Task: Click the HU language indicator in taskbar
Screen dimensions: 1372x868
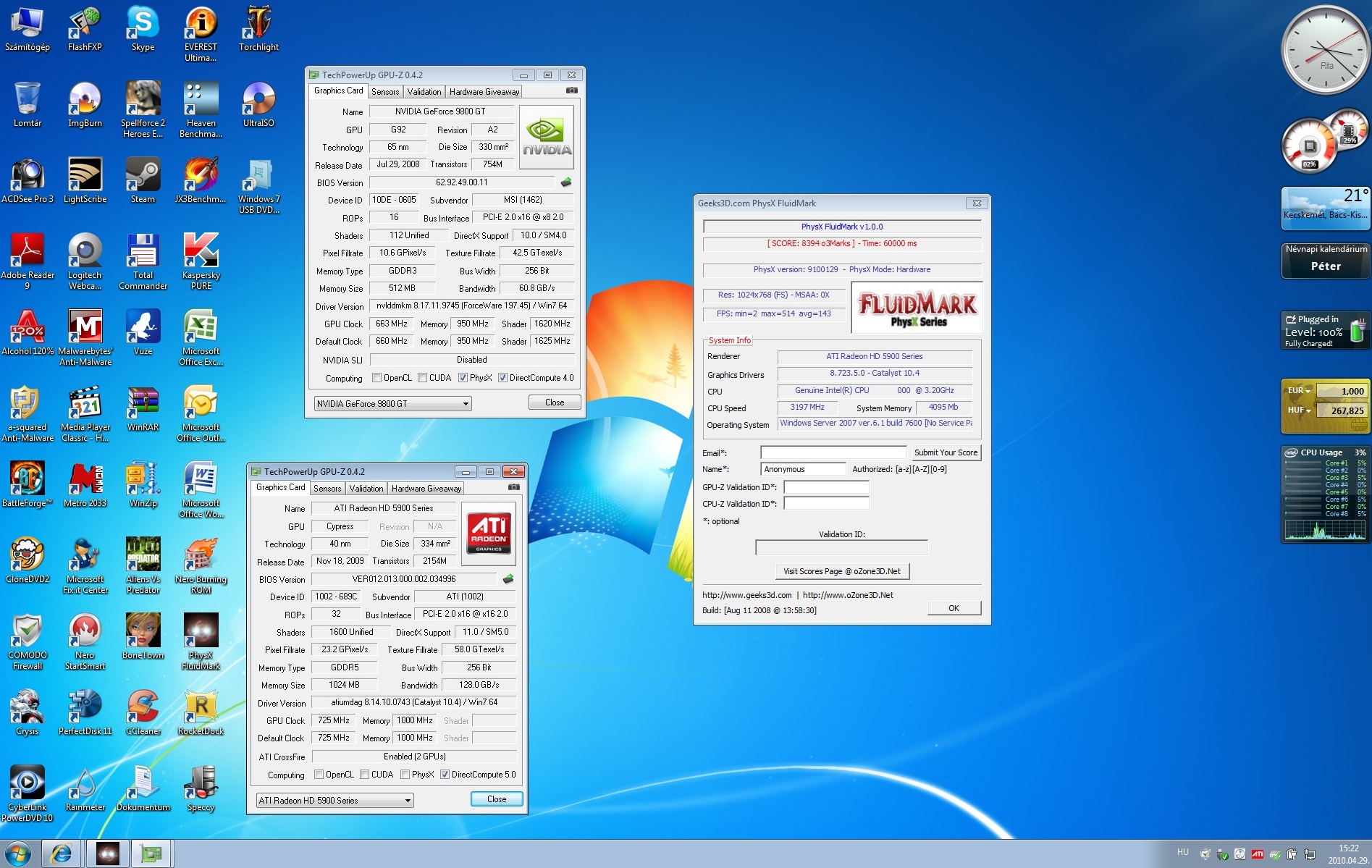Action: point(1183,852)
